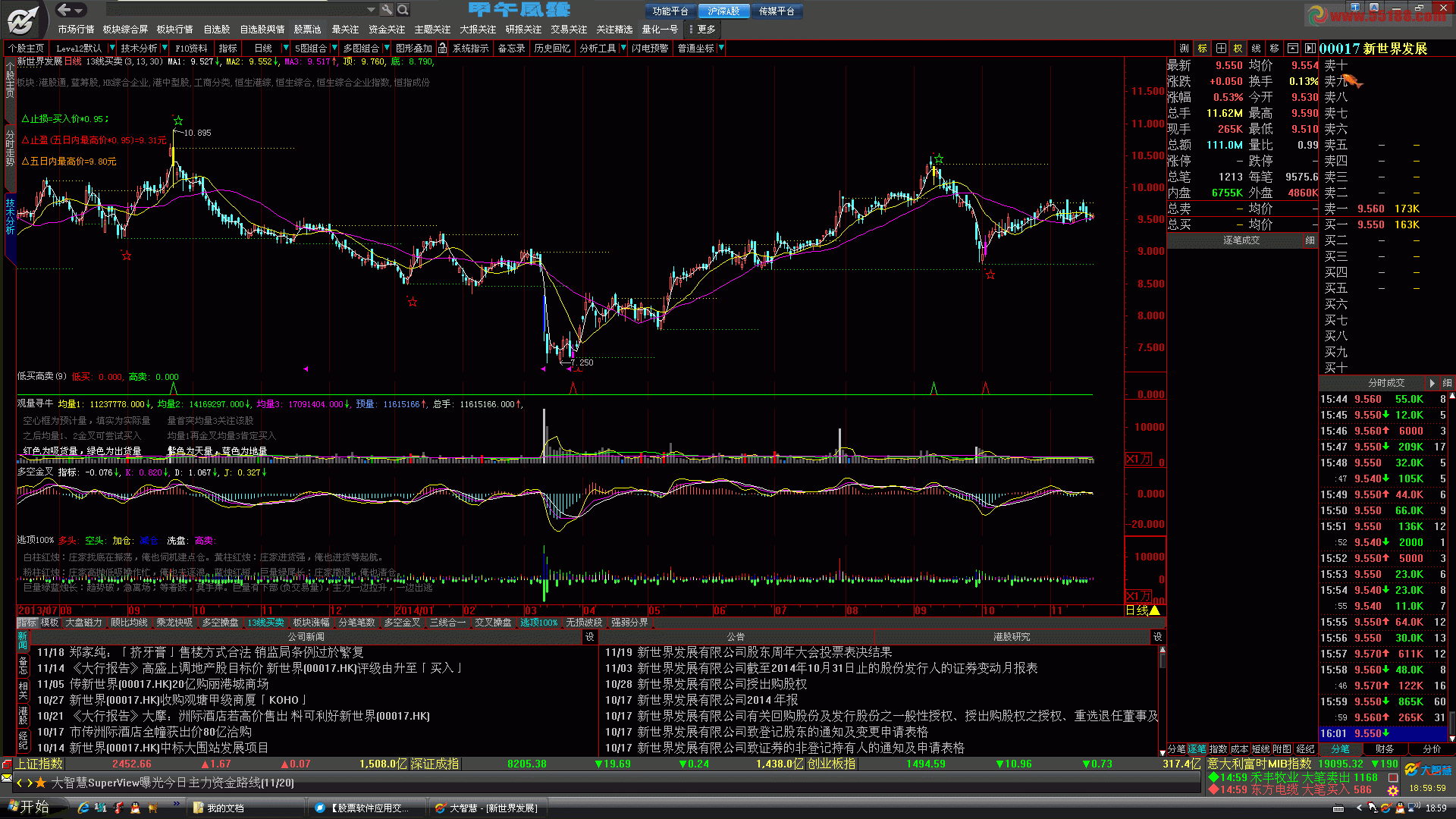Expand the 5图组合 dropdown arrow
Image resolution: width=1456 pixels, height=819 pixels.
(x=334, y=48)
